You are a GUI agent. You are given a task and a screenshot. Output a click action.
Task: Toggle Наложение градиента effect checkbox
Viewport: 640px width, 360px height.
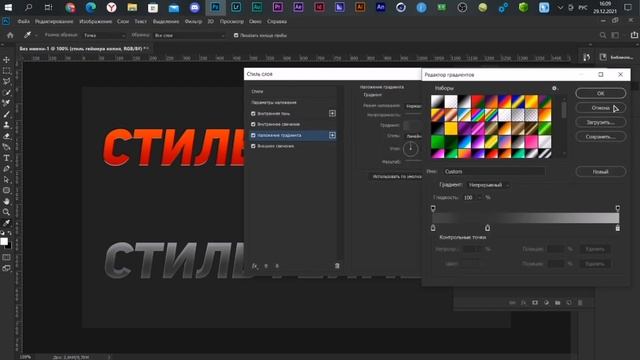point(253,135)
